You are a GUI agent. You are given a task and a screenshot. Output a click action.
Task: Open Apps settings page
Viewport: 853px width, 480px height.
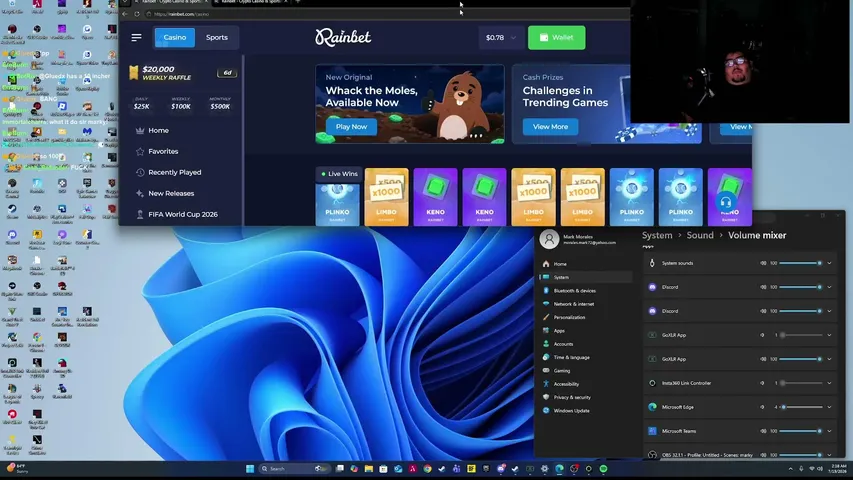click(559, 330)
